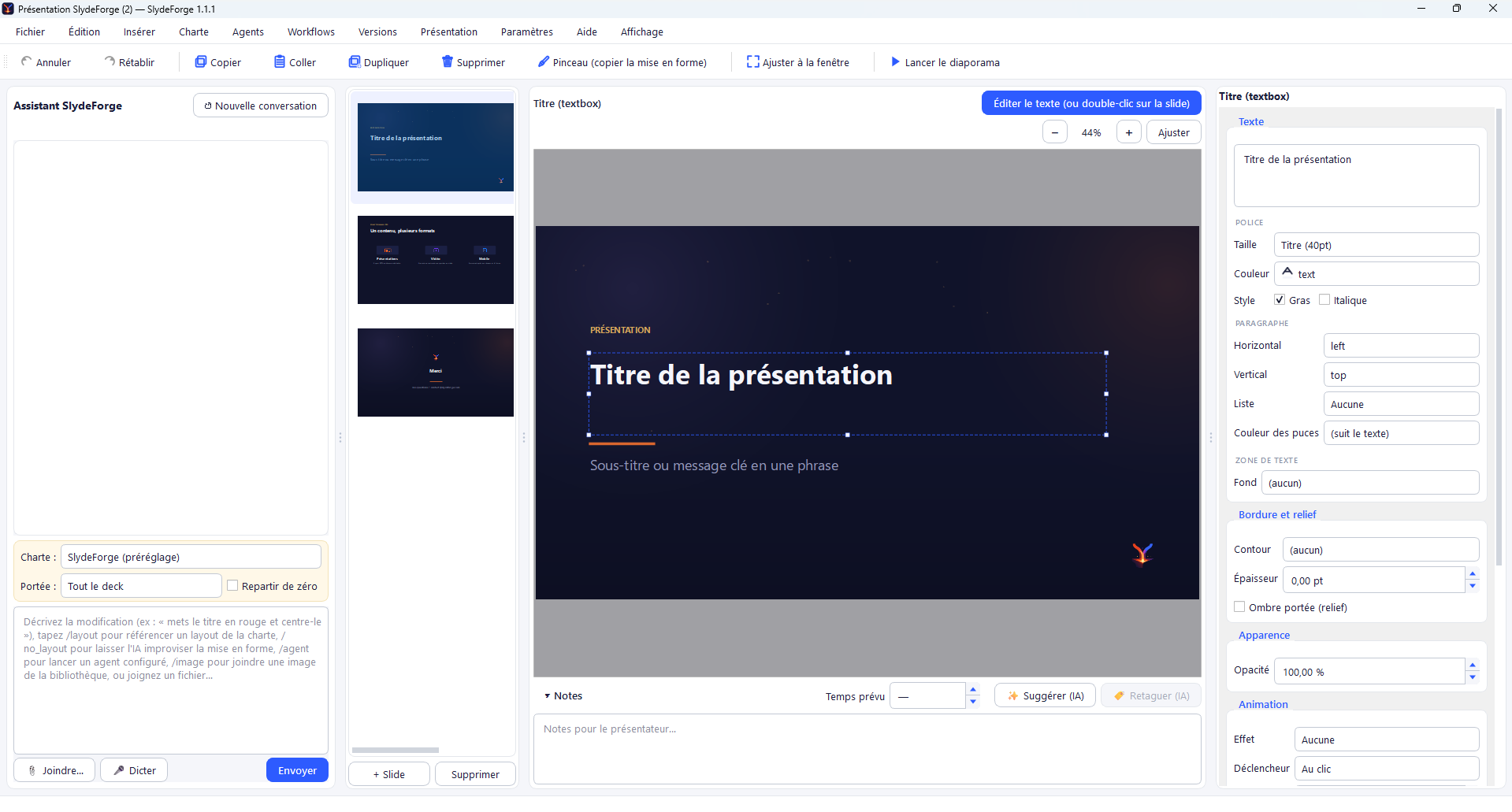Start a Nouvelle conversation
The width and height of the screenshot is (1512, 812).
pyautogui.click(x=261, y=106)
